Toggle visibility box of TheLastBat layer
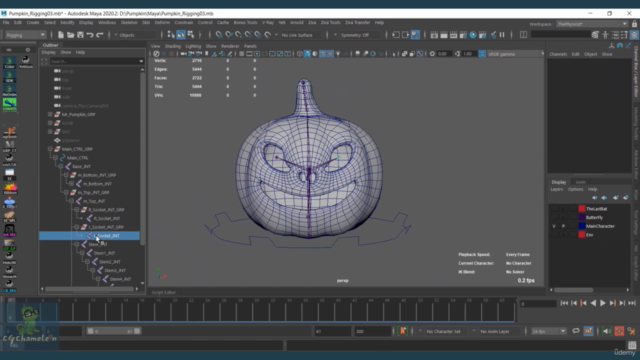The width and height of the screenshot is (640, 360). coord(554,209)
